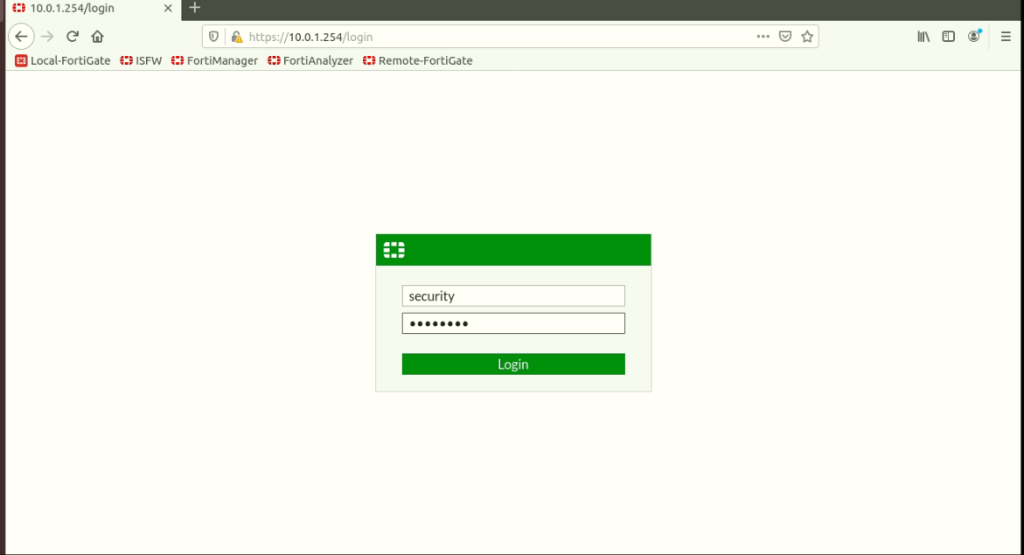Image resolution: width=1024 pixels, height=555 pixels.
Task: Reload the current login page
Action: point(72,37)
